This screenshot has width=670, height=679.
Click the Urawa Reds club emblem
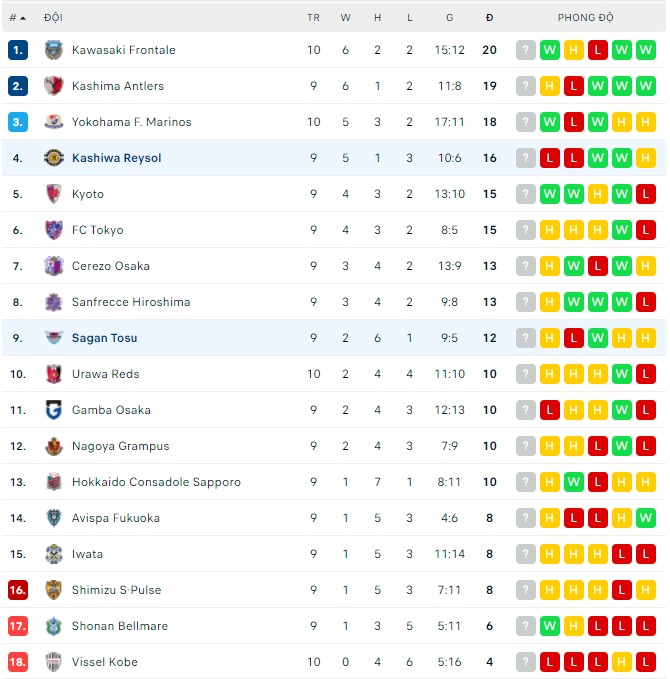(x=54, y=374)
